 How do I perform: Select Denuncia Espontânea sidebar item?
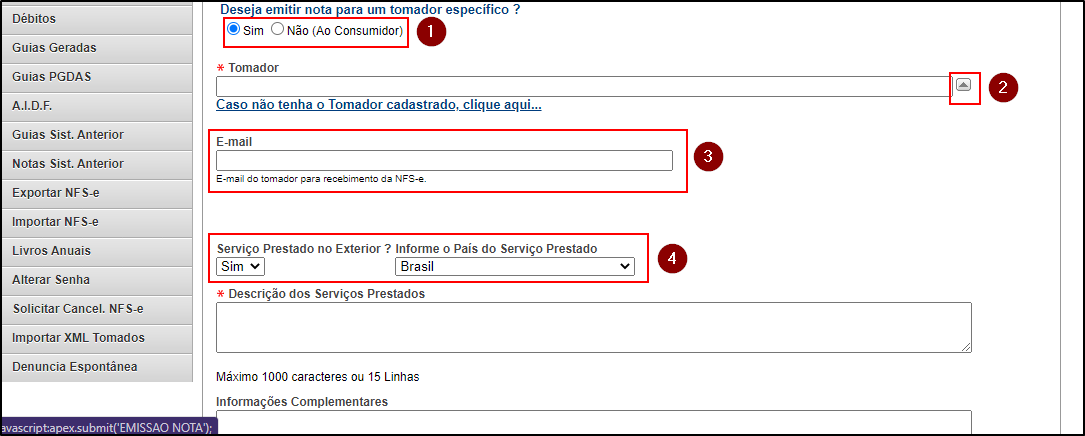pos(96,367)
